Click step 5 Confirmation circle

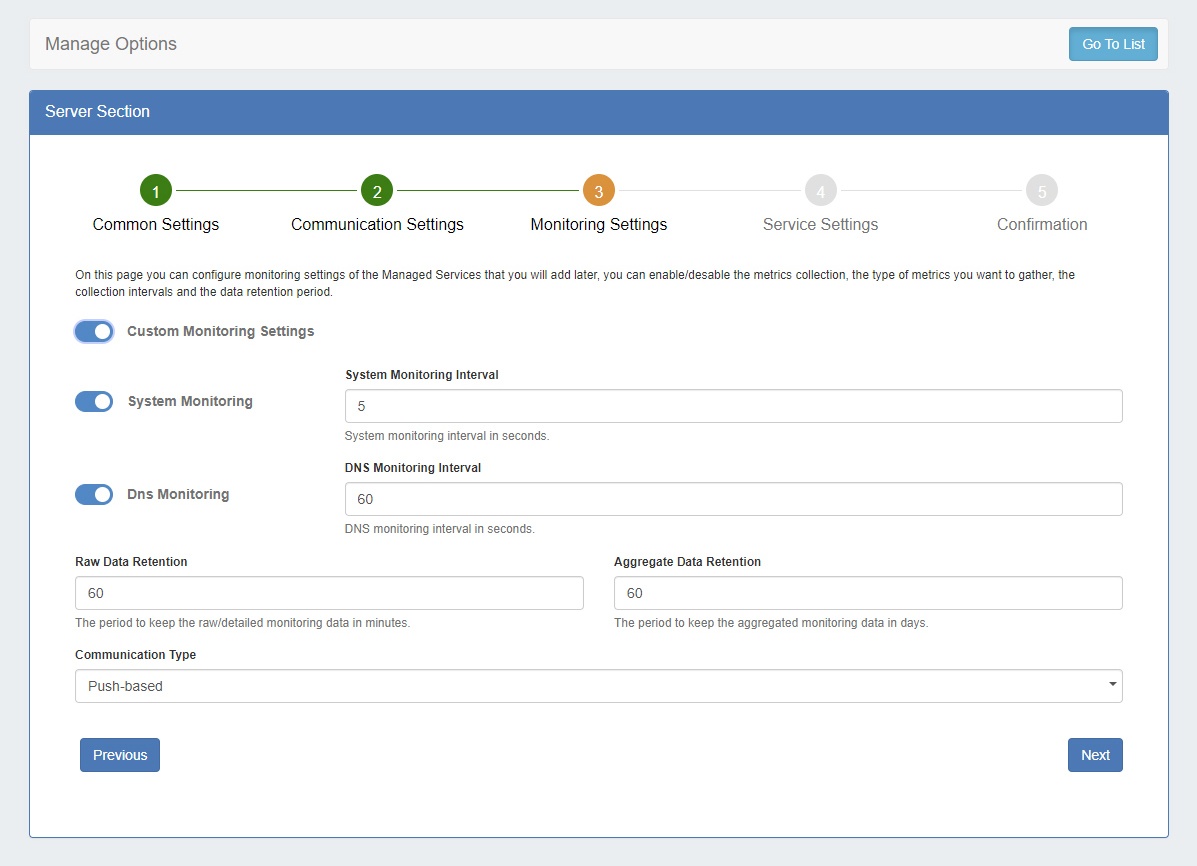1041,190
